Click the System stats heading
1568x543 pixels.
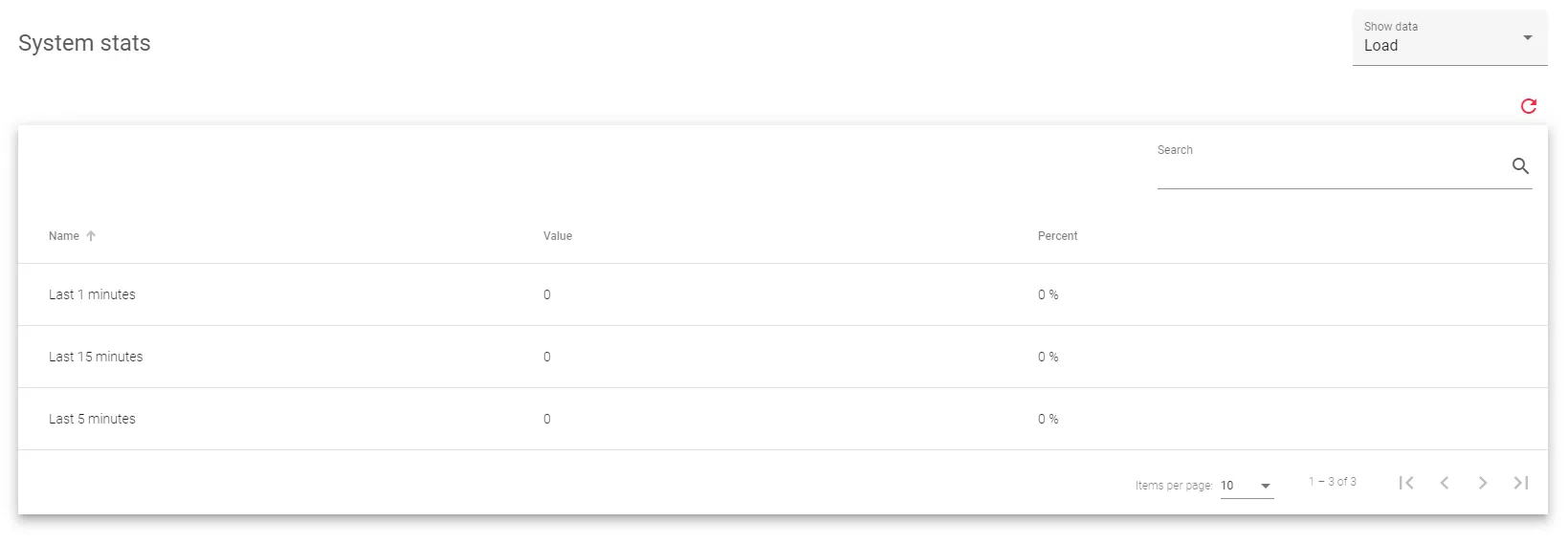[x=84, y=43]
